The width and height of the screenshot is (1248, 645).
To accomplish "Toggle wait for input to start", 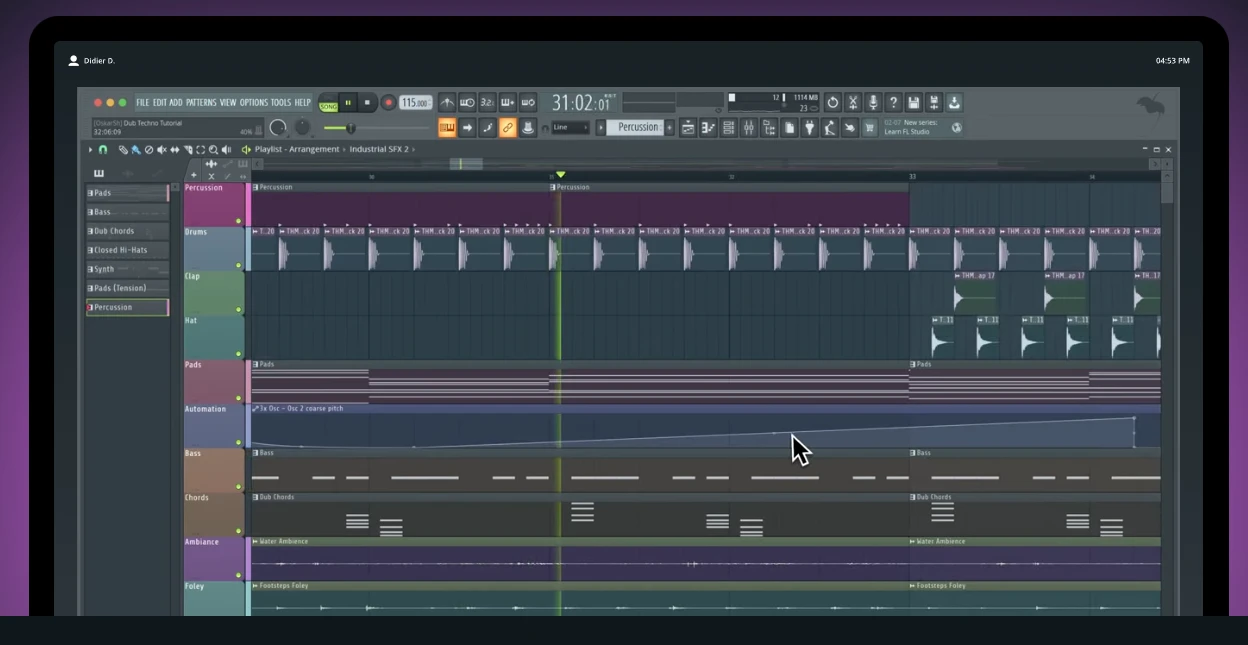I will tap(467, 102).
